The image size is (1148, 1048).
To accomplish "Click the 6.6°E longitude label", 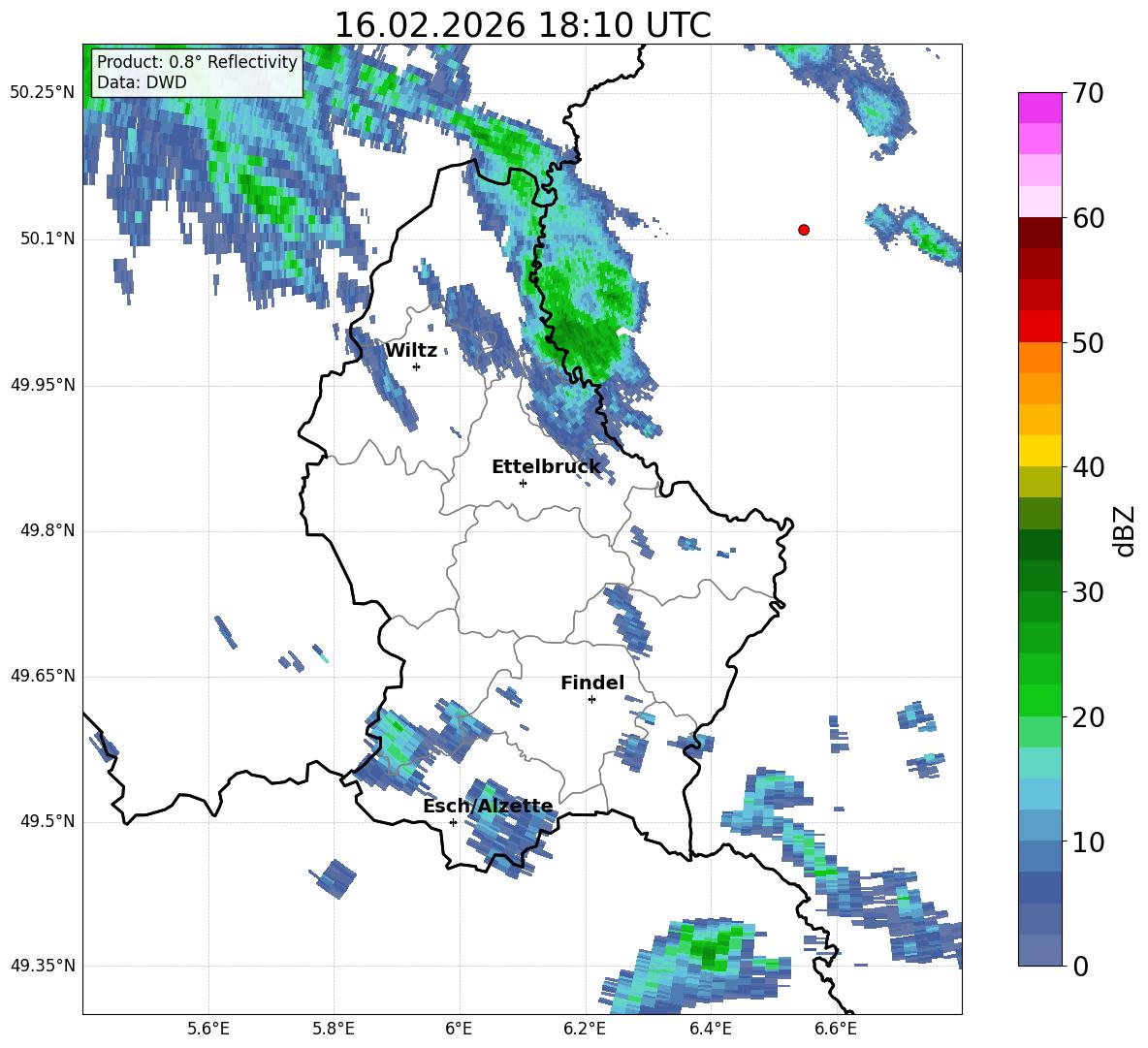I will [836, 1029].
